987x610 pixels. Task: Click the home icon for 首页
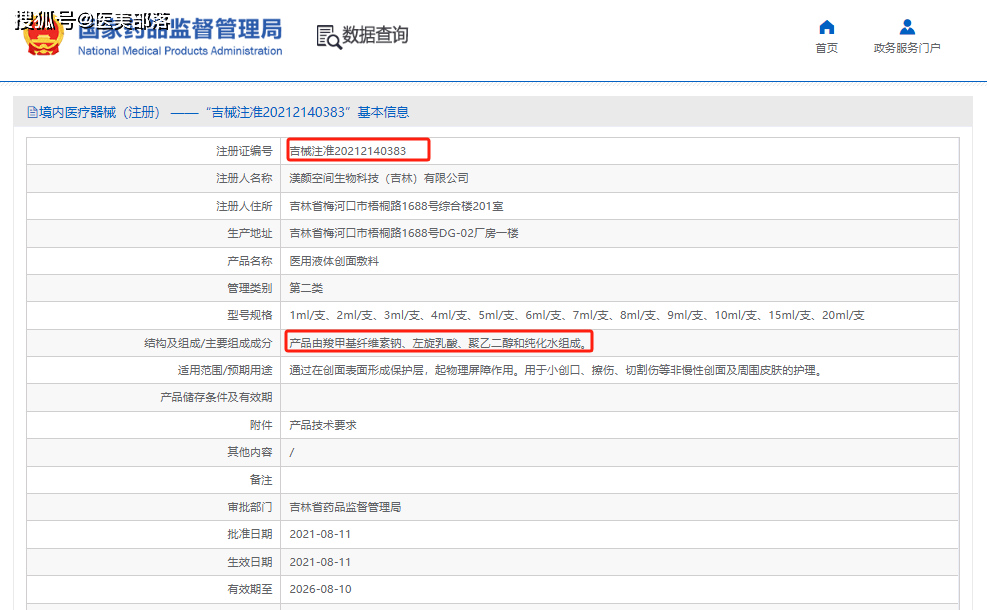click(826, 27)
